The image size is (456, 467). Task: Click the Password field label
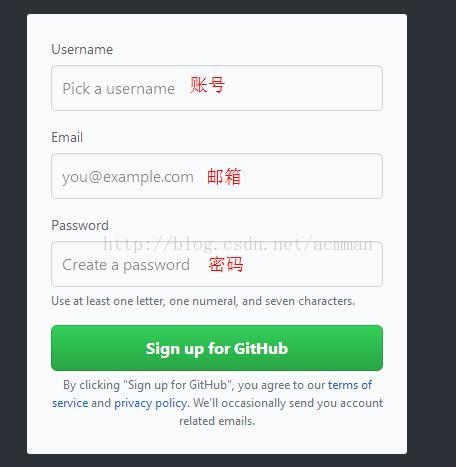click(80, 225)
